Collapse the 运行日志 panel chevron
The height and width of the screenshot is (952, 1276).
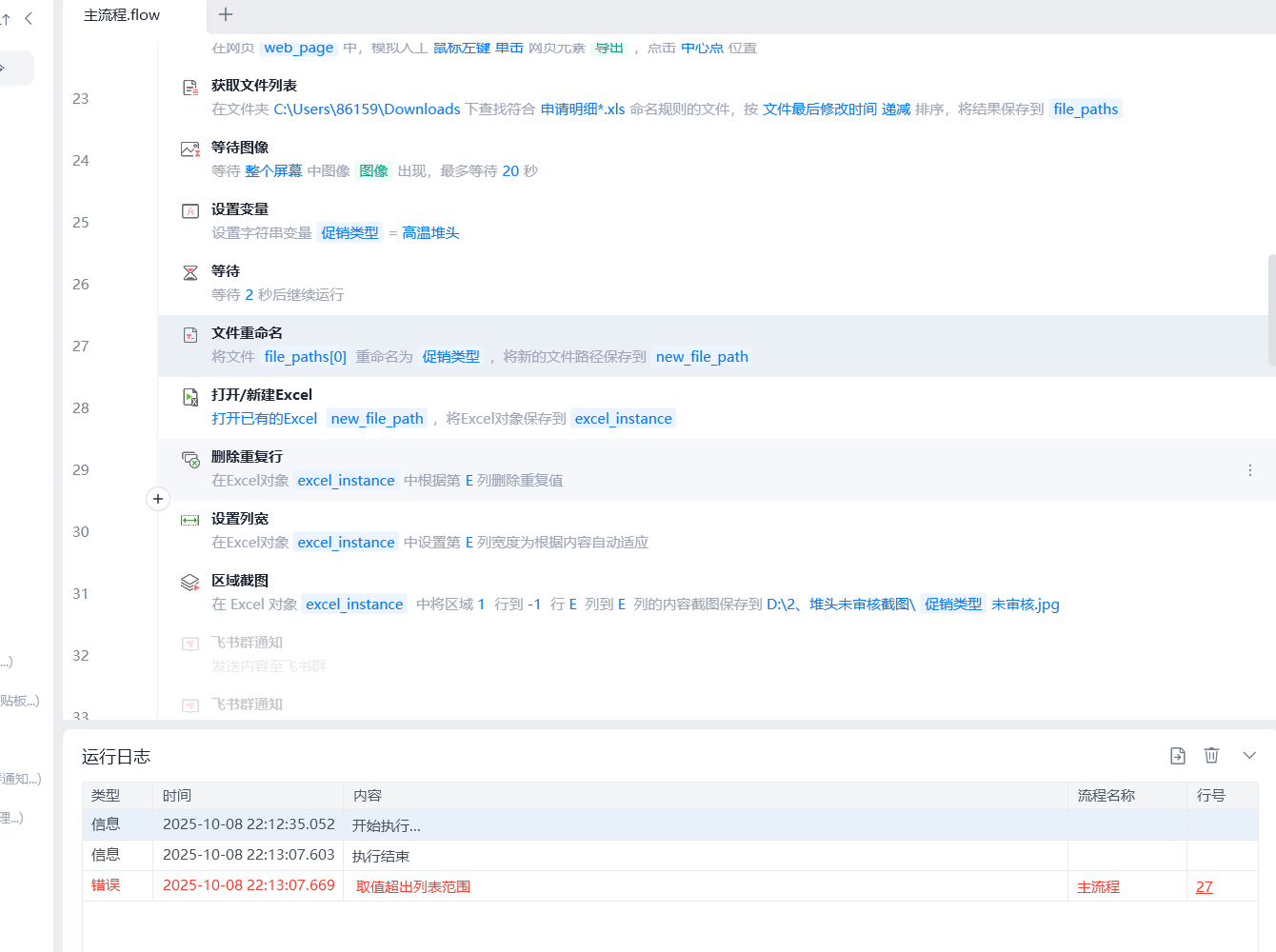[x=1249, y=755]
